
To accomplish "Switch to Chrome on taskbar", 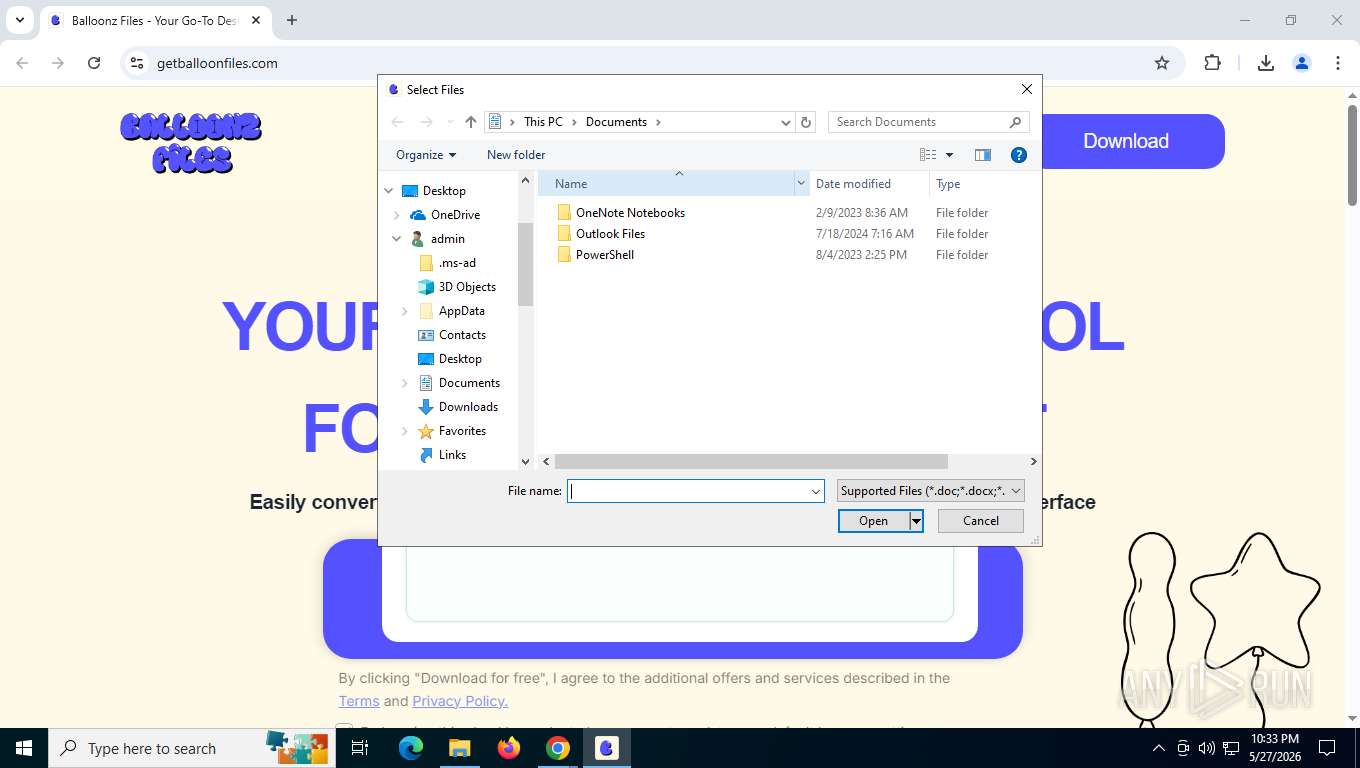I will point(558,748).
